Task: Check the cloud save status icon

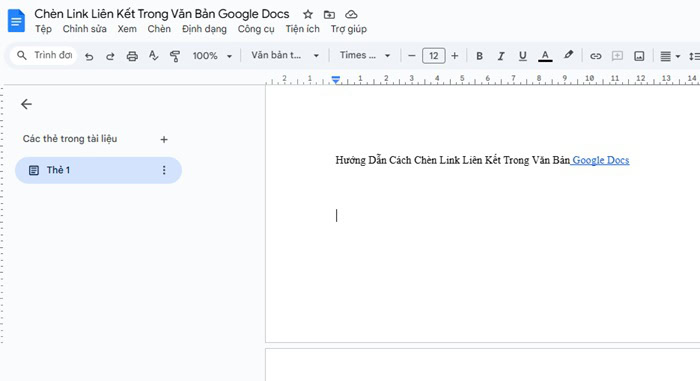Action: point(351,14)
